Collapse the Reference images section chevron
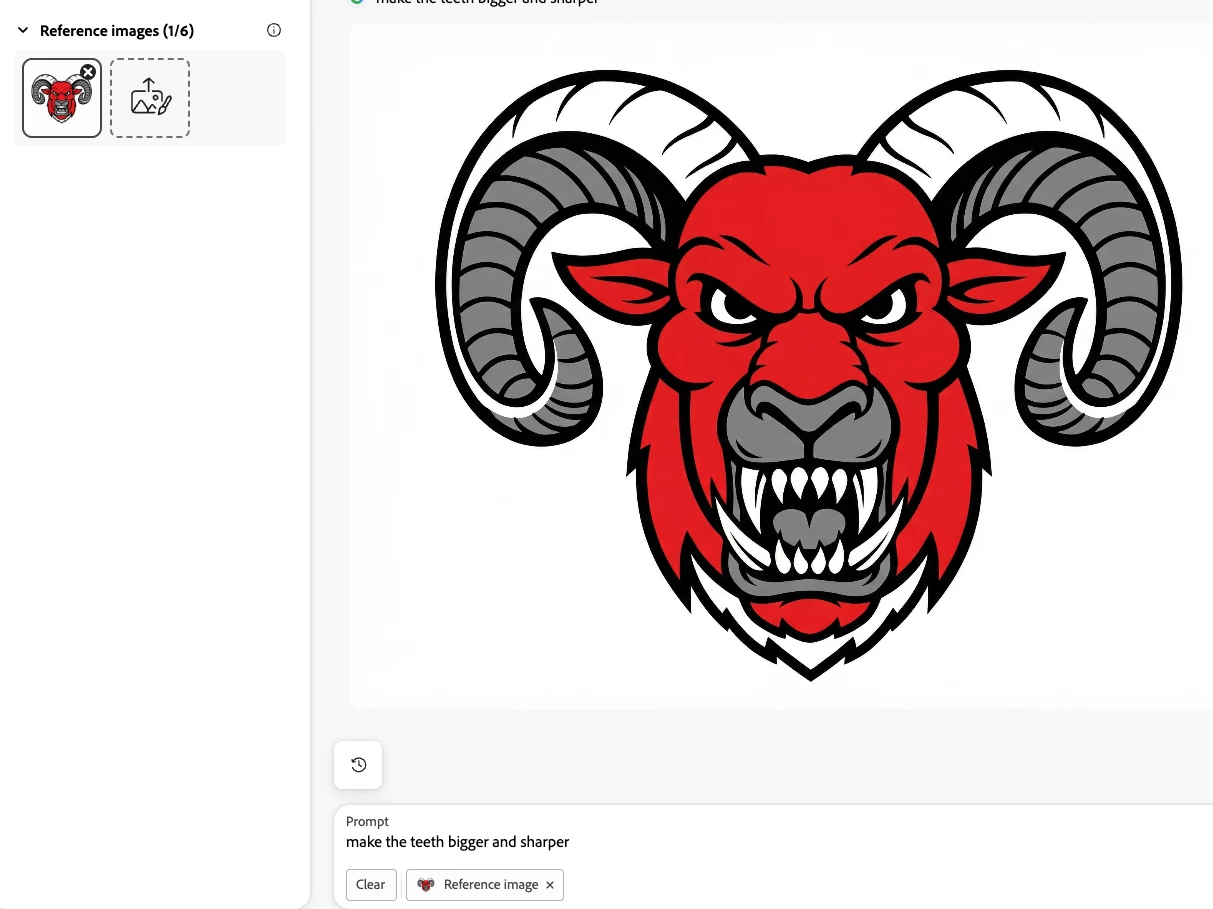1213x909 pixels. coord(23,31)
